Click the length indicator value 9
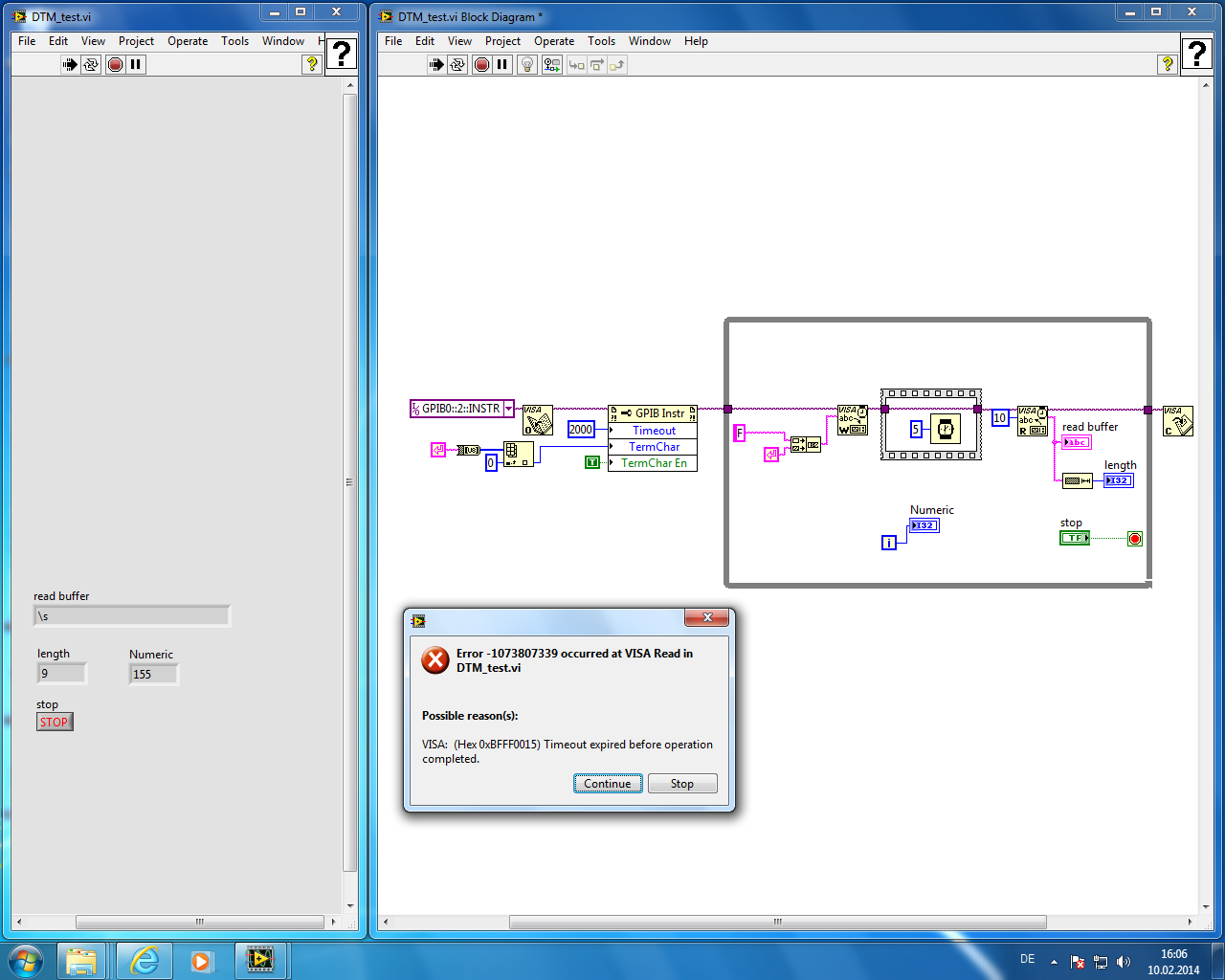This screenshot has width=1225, height=980. coord(61,674)
